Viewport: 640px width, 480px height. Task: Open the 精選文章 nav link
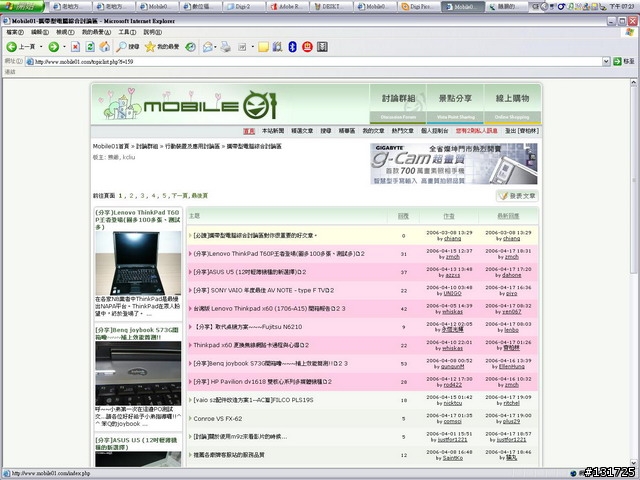pyautogui.click(x=302, y=131)
